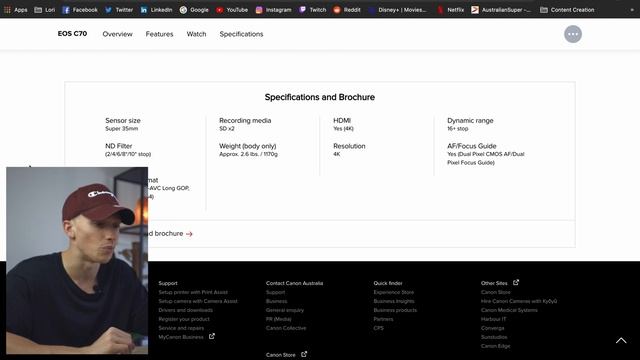Viewport: 640px width, 360px height.
Task: Select the AF/Focus Guide description text
Action: coord(486,158)
